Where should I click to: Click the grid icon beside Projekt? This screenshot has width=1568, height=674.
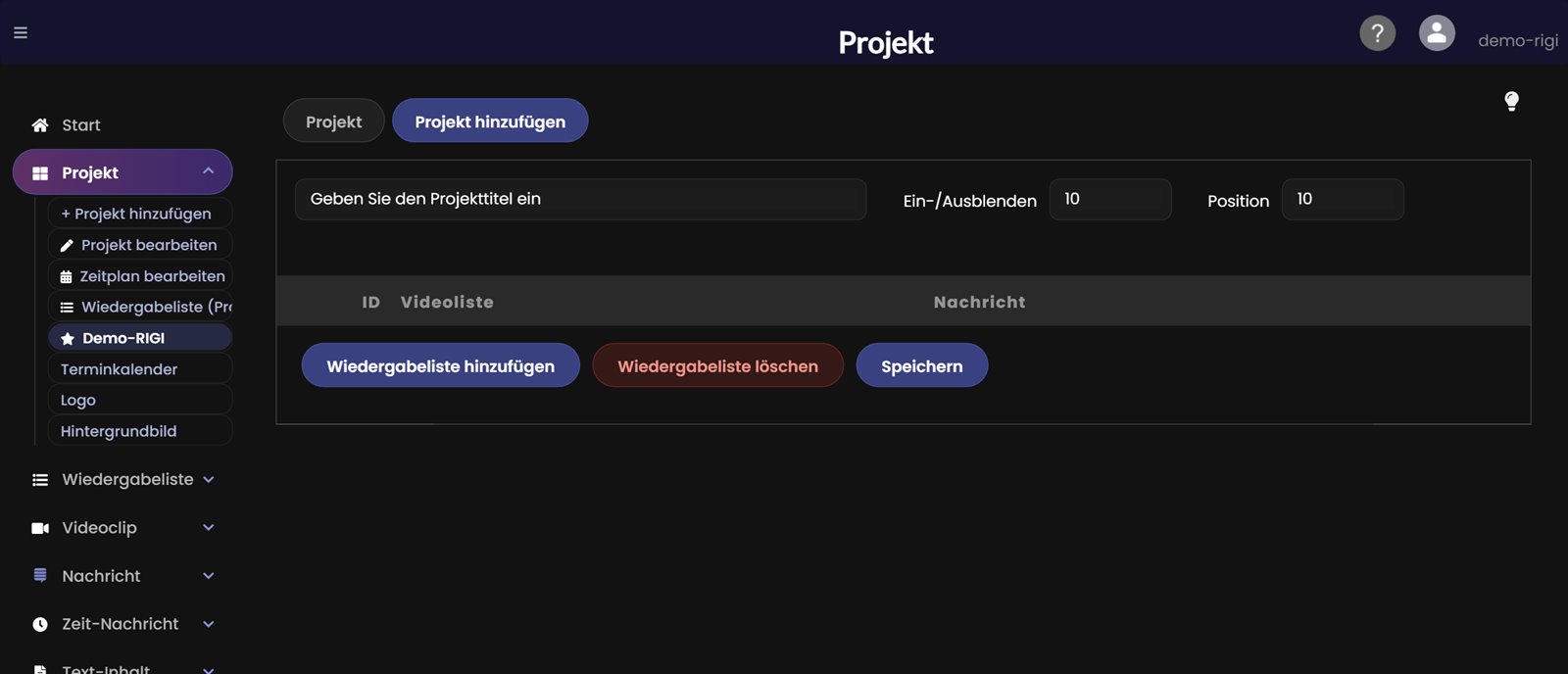click(40, 173)
